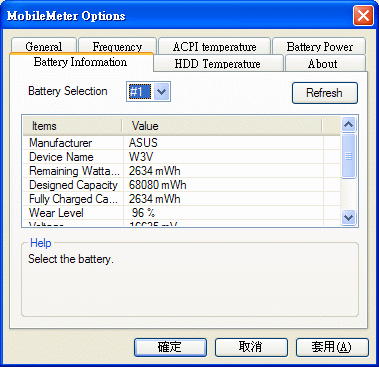Select the Fully Charged Ca... row
Viewport: 379px width, 367px height.
click(182, 199)
